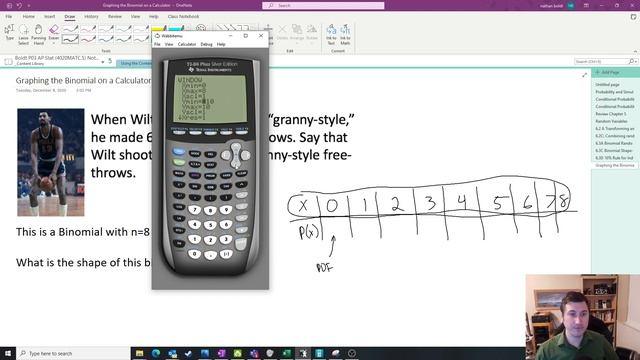
Task: Click the calculator down arrow key
Action: (236, 164)
